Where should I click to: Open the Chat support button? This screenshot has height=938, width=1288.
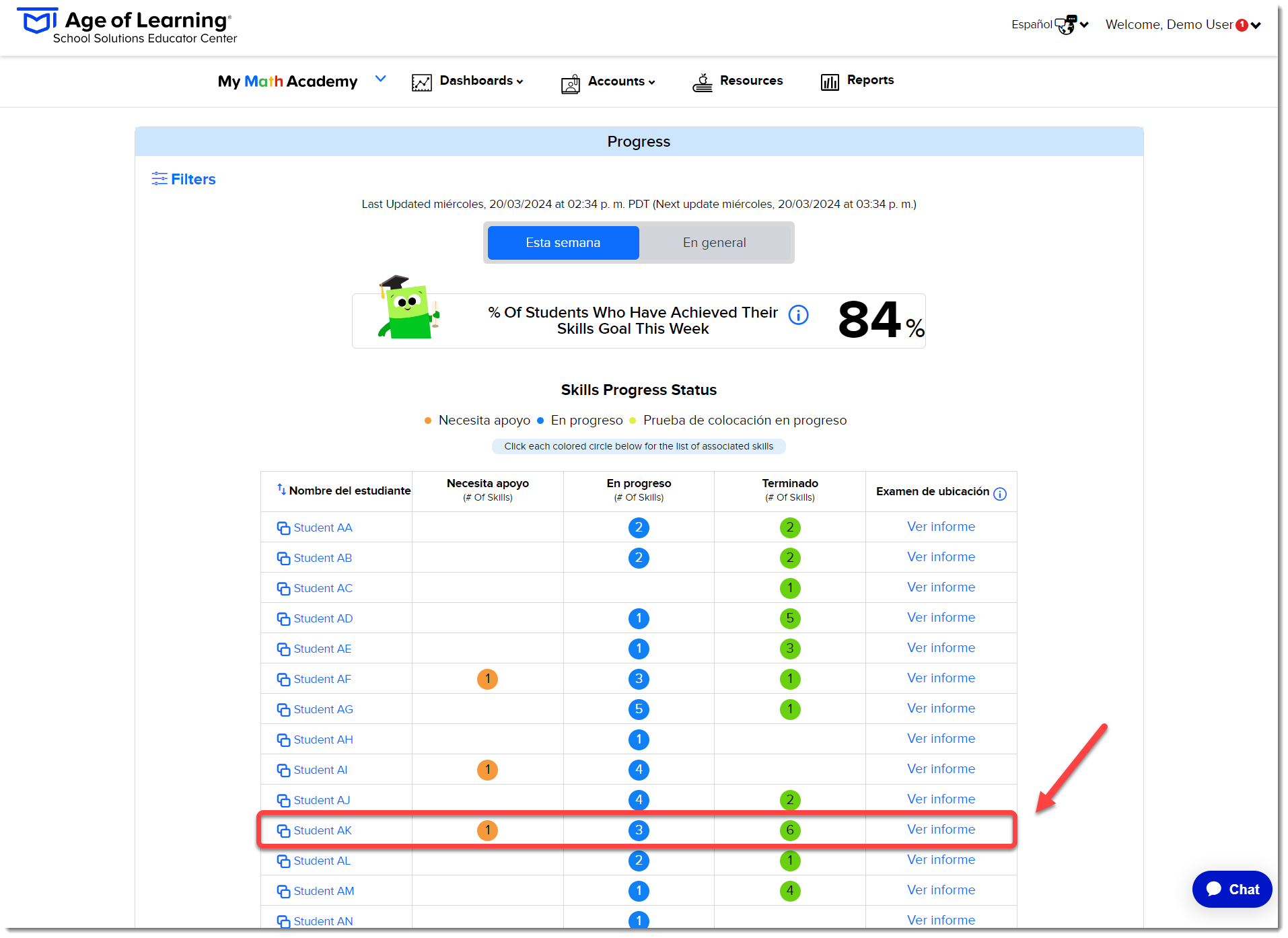tap(1232, 890)
